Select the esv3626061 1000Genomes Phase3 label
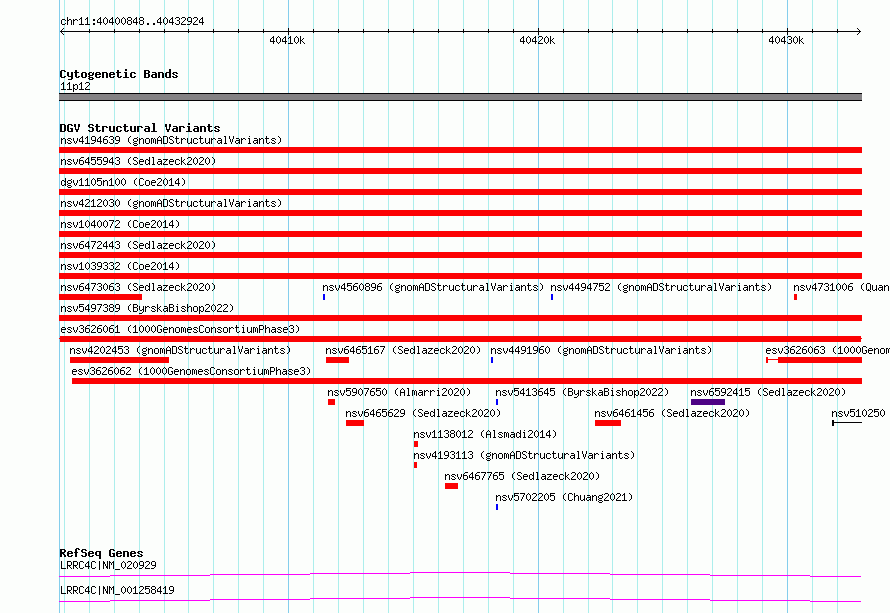The width and height of the screenshot is (890, 613). coord(180,329)
